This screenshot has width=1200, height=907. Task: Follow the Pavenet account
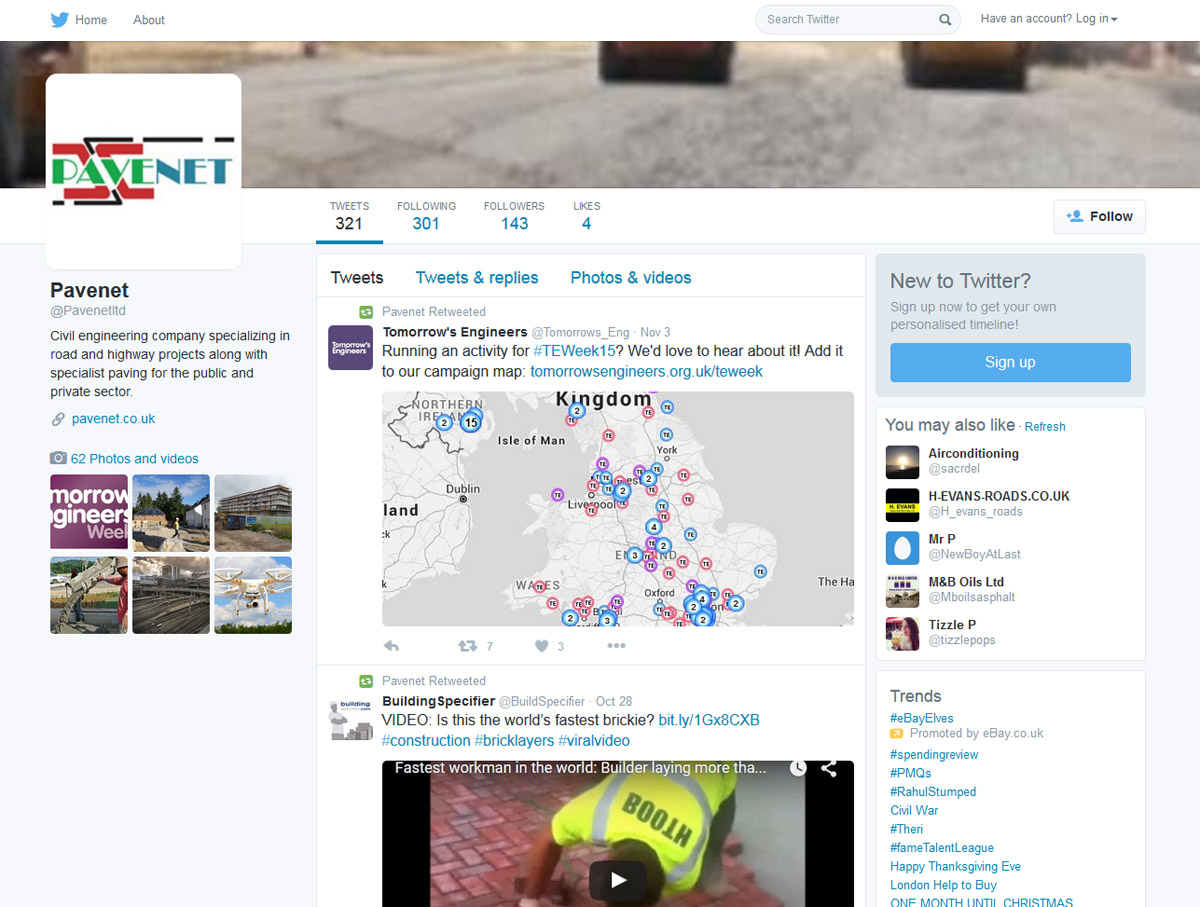click(x=1099, y=217)
